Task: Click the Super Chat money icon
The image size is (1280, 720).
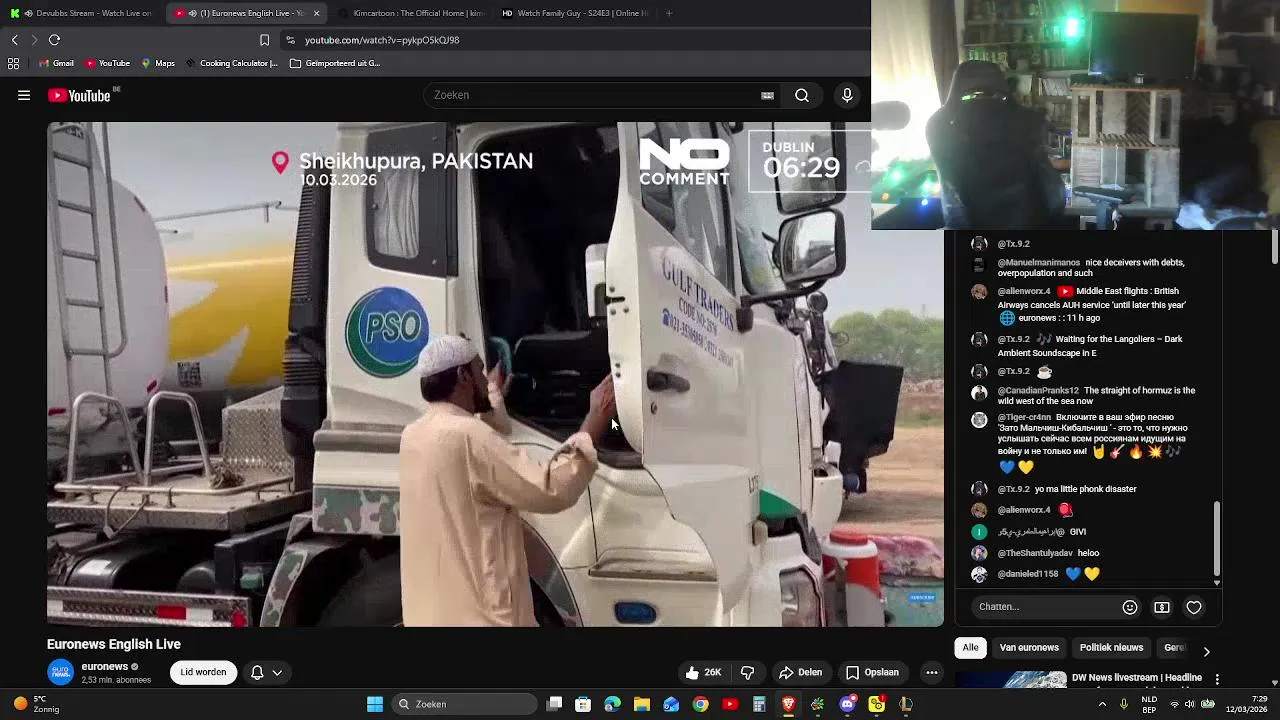Action: click(x=1162, y=607)
